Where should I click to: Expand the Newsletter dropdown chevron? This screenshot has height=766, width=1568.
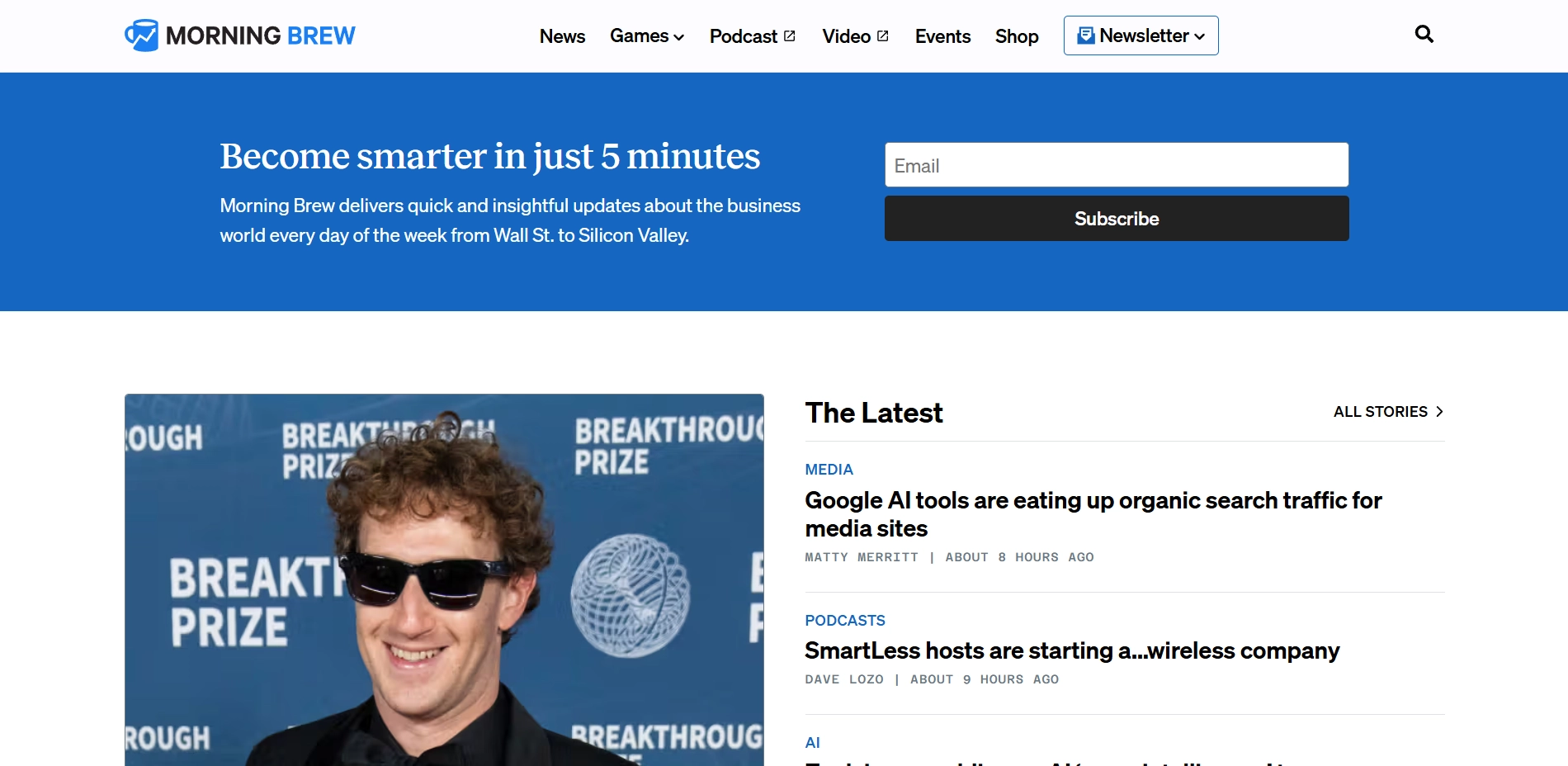pos(1200,36)
